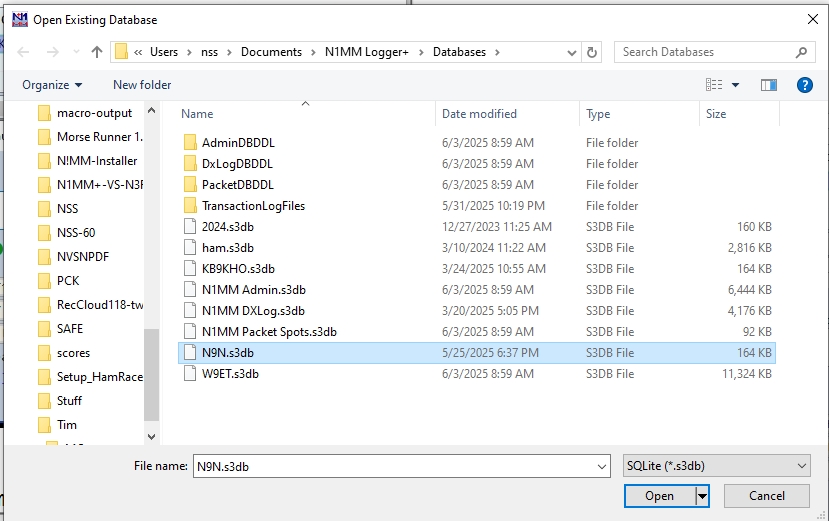Click the Up one level arrow
This screenshot has height=521, width=829.
97,52
